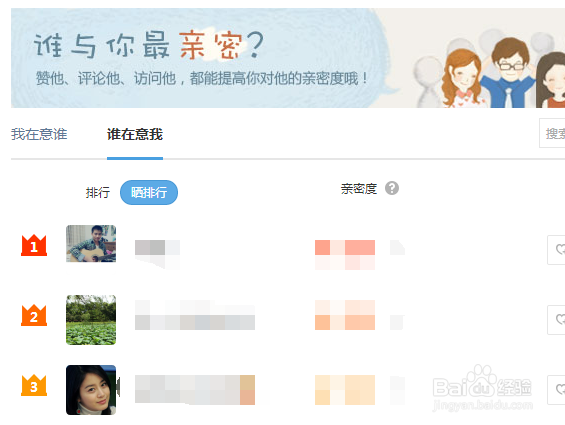Click the 谁与你最亲密 banner image

[288, 58]
